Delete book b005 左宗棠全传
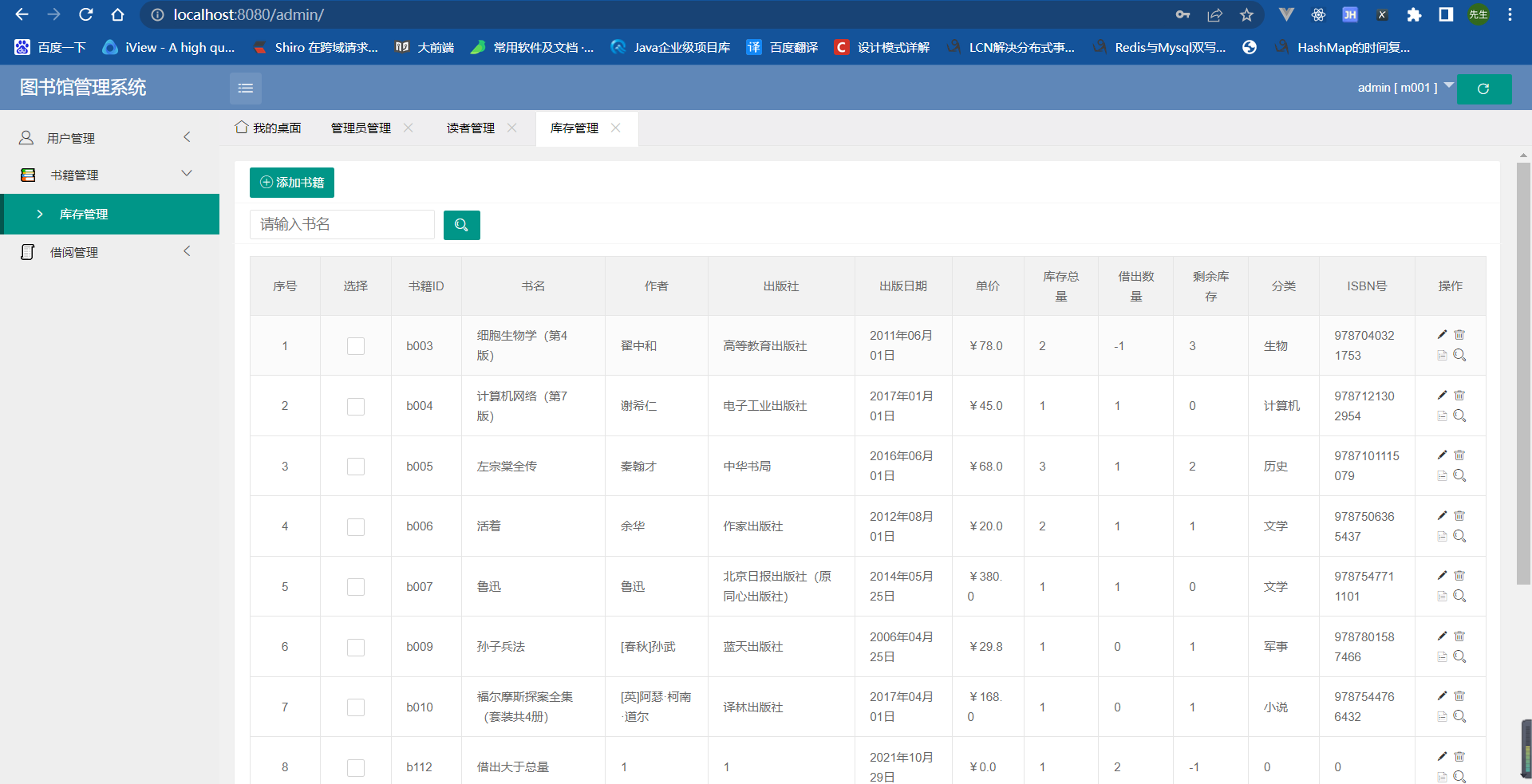This screenshot has width=1532, height=784. point(1459,455)
